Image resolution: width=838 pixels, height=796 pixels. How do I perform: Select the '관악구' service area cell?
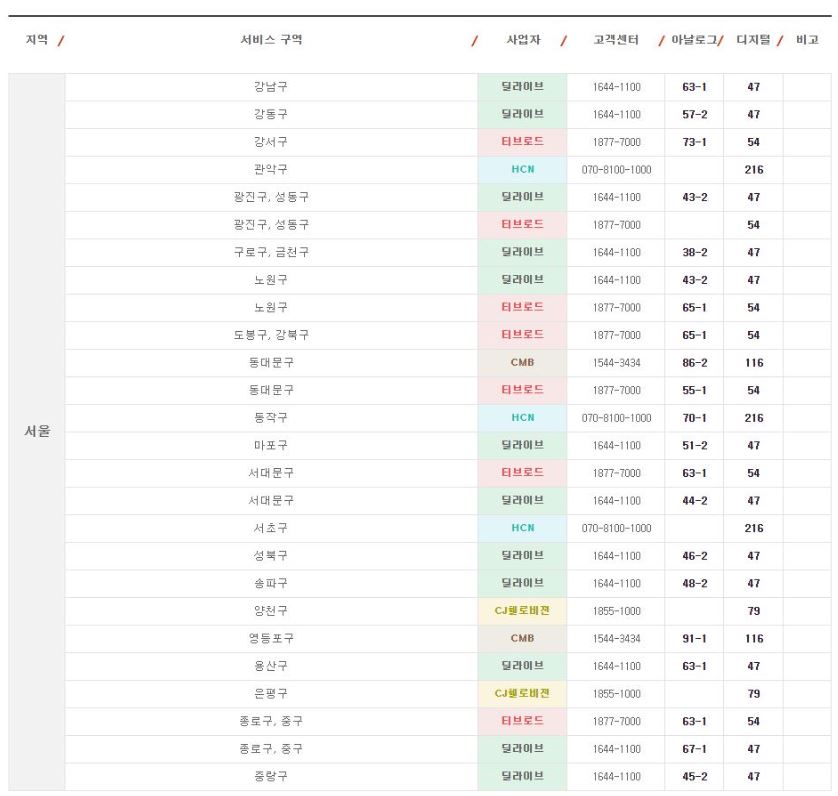tap(271, 169)
